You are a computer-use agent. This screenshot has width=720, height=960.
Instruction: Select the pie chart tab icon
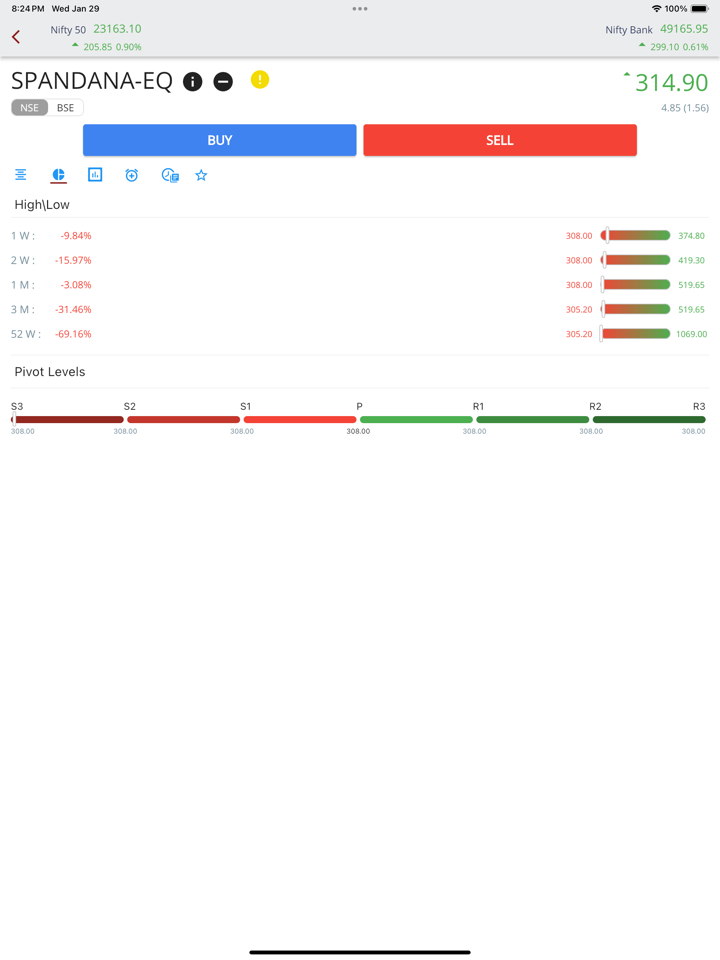click(58, 175)
